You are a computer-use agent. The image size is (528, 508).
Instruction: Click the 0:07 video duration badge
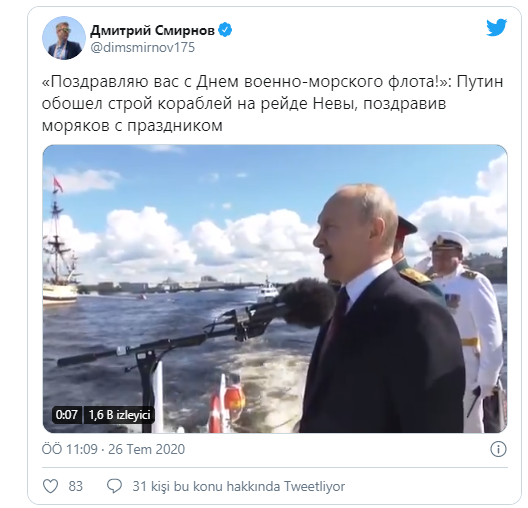[67, 415]
